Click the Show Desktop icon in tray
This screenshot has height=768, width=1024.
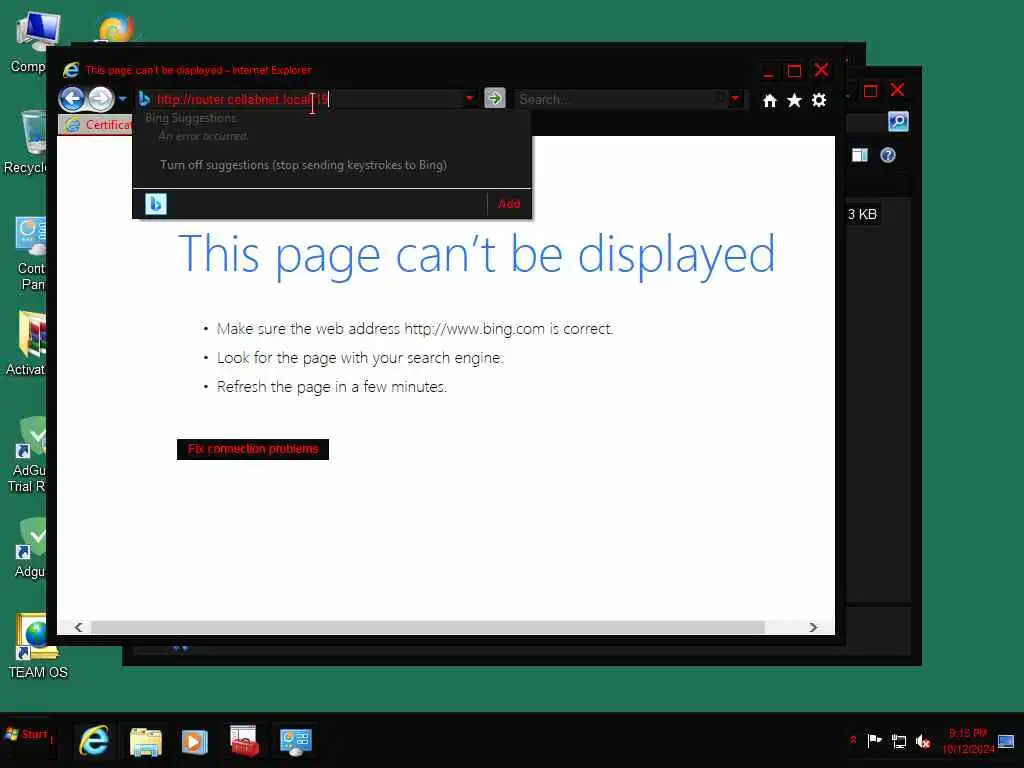pos(1006,741)
